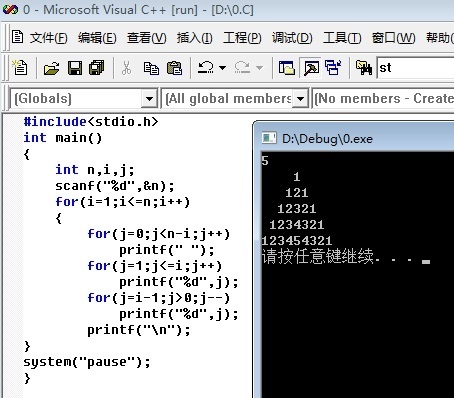This screenshot has width=454, height=398.
Task: Expand the All global members dropdown
Action: pyautogui.click(x=300, y=99)
